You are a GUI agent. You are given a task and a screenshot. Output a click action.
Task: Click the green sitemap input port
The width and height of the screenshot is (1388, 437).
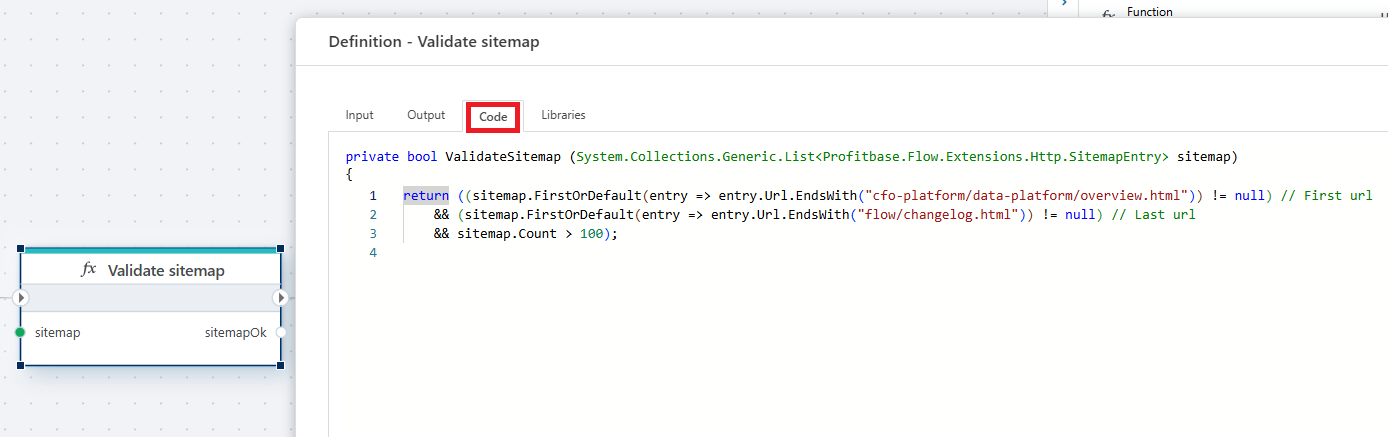[x=20, y=332]
